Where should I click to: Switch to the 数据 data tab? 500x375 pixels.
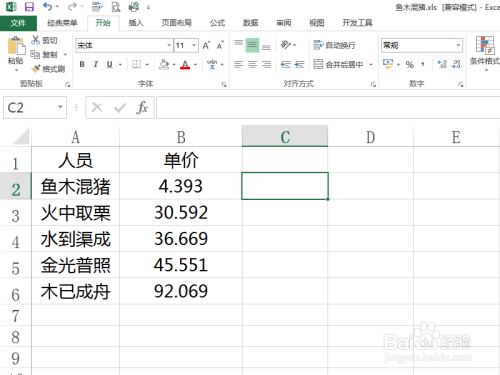(x=251, y=23)
